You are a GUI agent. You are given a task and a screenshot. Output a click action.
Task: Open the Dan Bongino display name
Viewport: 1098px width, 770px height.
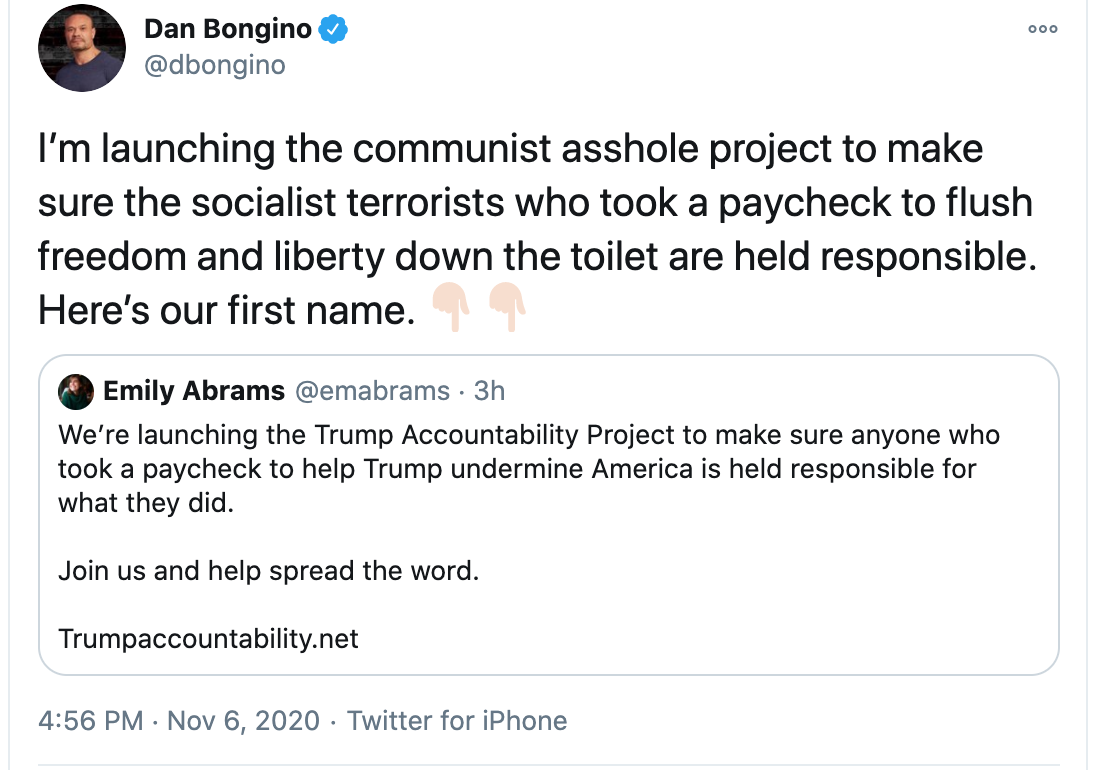click(228, 29)
